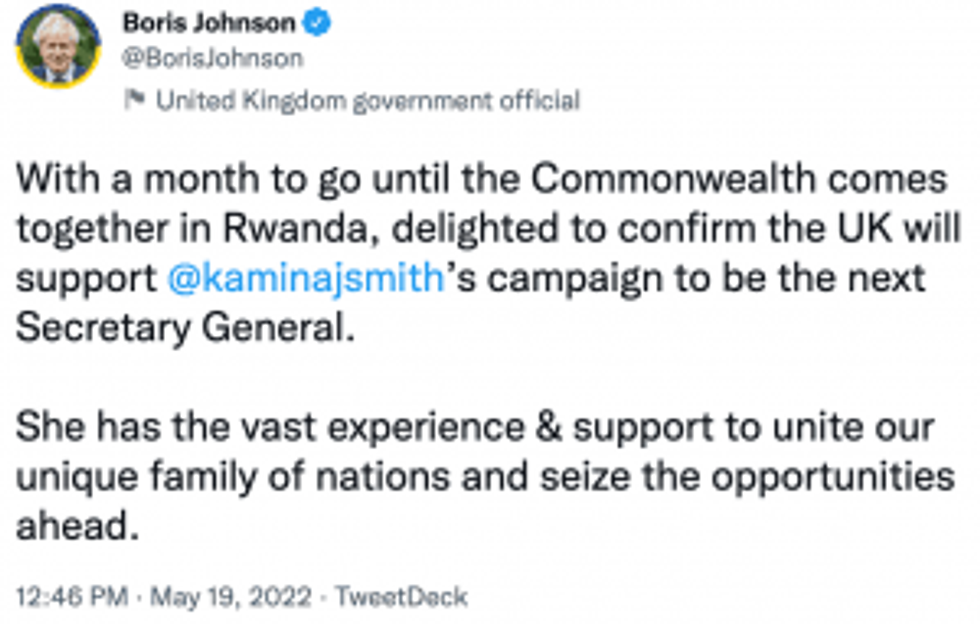Screen dimensions: 980x624
Task: Click the blue verified checkmark badge
Action: click(318, 22)
